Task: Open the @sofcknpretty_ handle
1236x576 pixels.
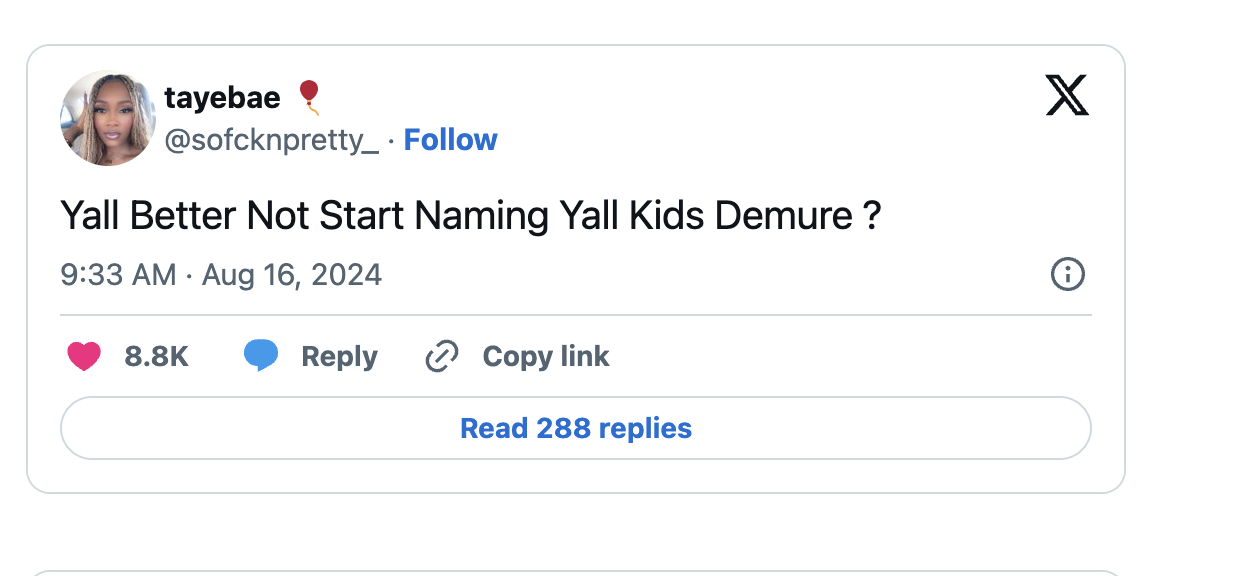Action: coord(271,141)
